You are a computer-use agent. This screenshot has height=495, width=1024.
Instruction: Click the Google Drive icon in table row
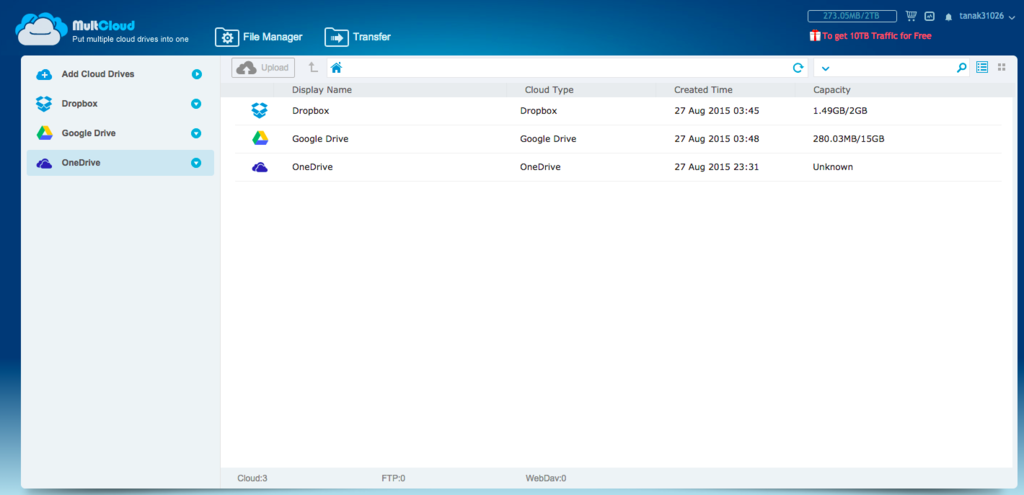tap(260, 138)
